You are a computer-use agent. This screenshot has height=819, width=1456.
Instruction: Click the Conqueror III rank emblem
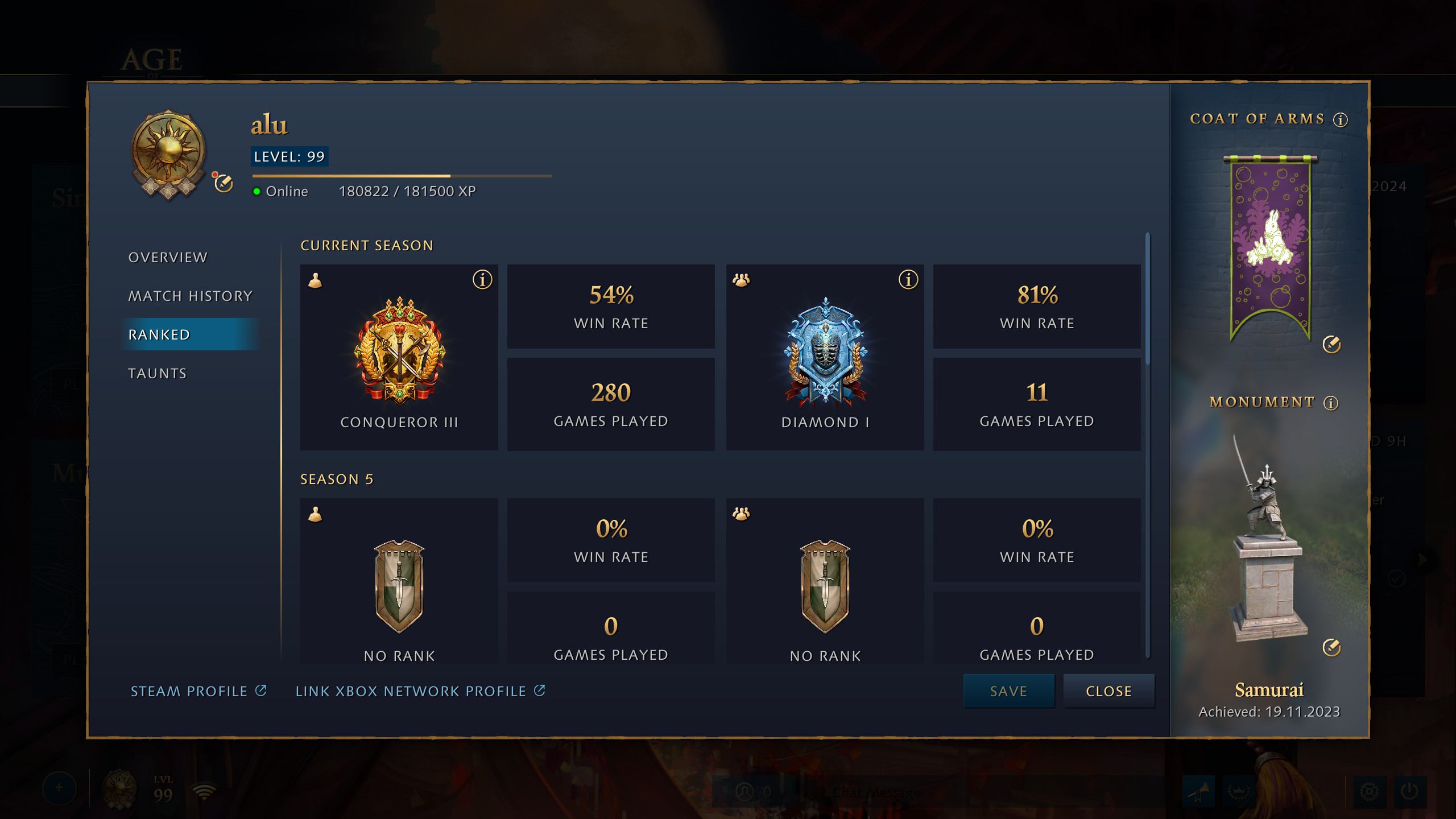click(x=400, y=351)
